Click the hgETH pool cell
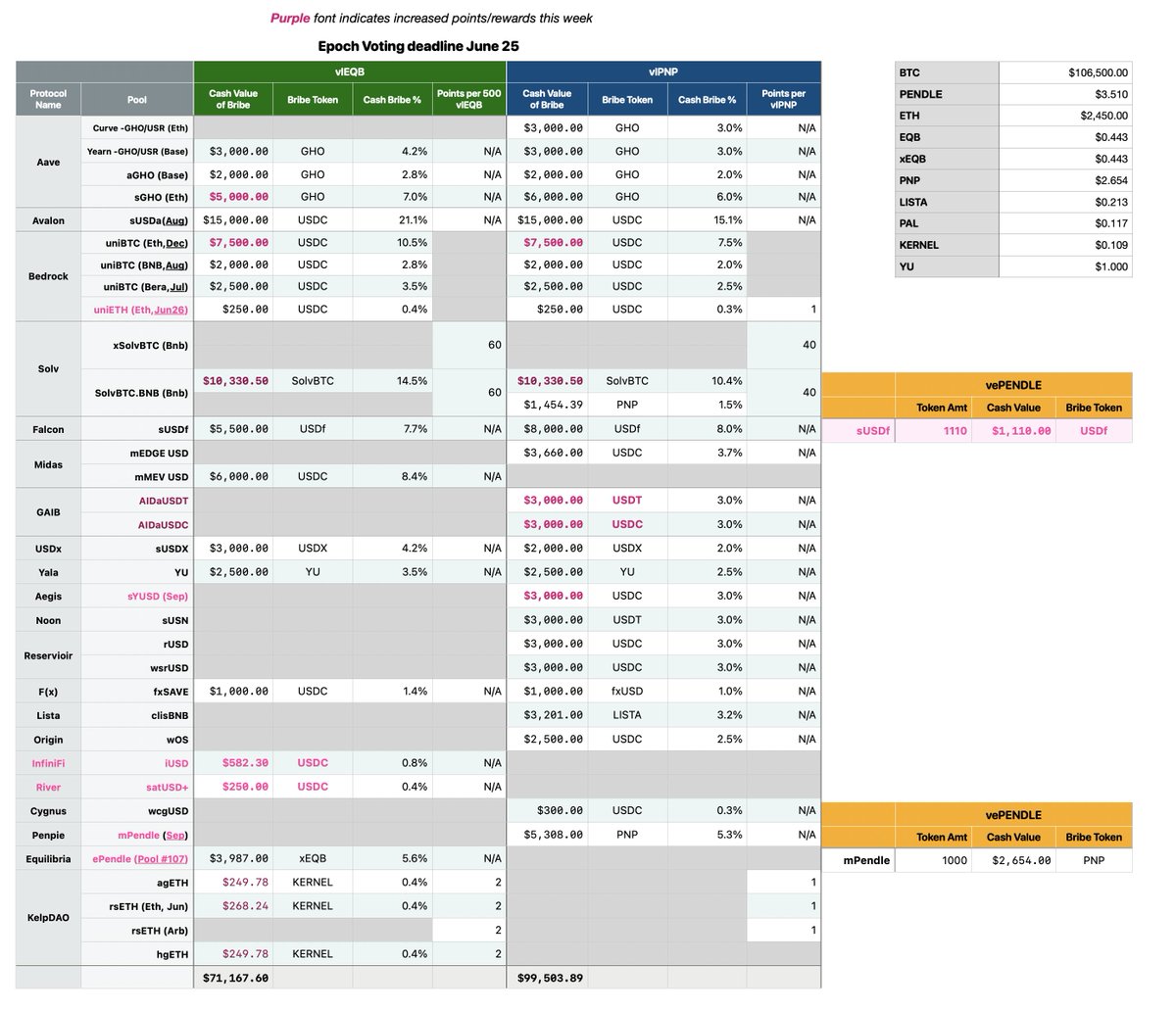This screenshot has height=1011, width=1176. click(137, 953)
